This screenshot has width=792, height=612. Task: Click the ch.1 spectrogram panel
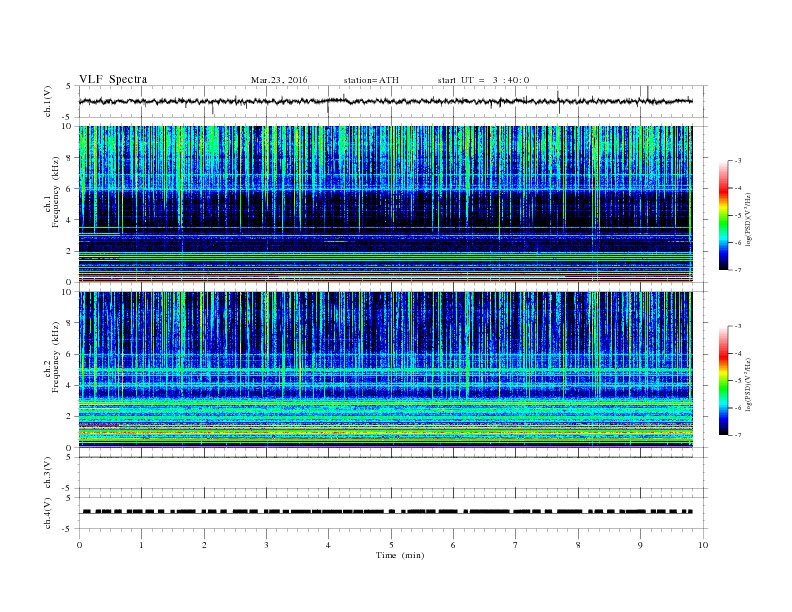pos(386,204)
